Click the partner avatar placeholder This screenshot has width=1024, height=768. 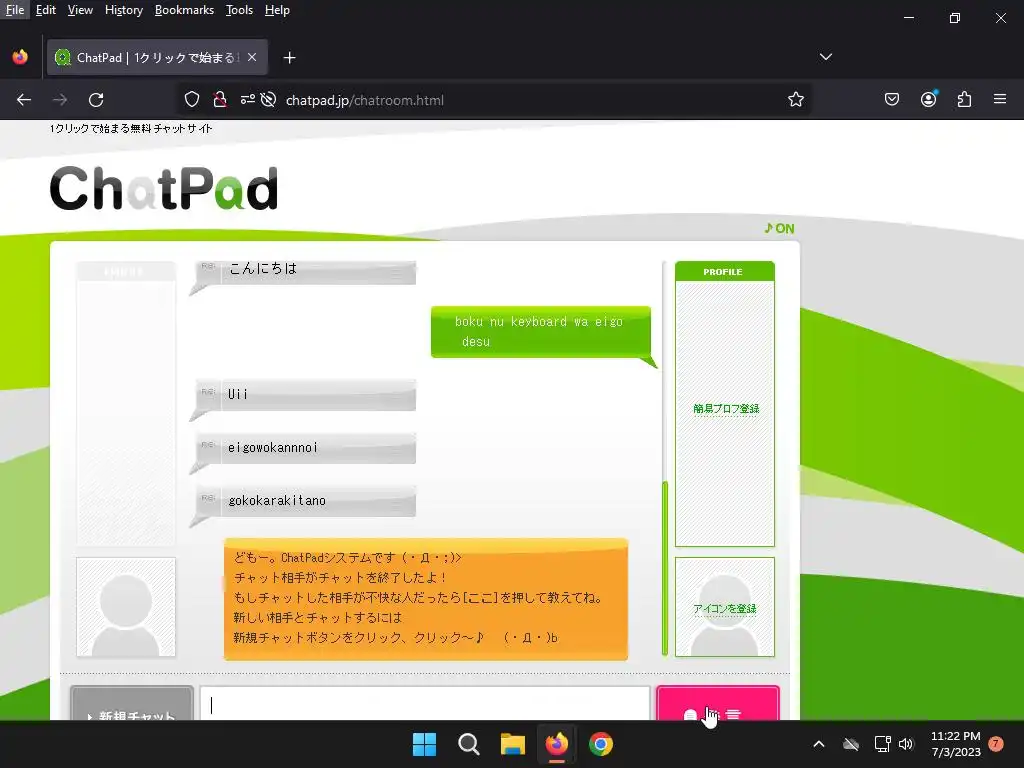pos(126,607)
